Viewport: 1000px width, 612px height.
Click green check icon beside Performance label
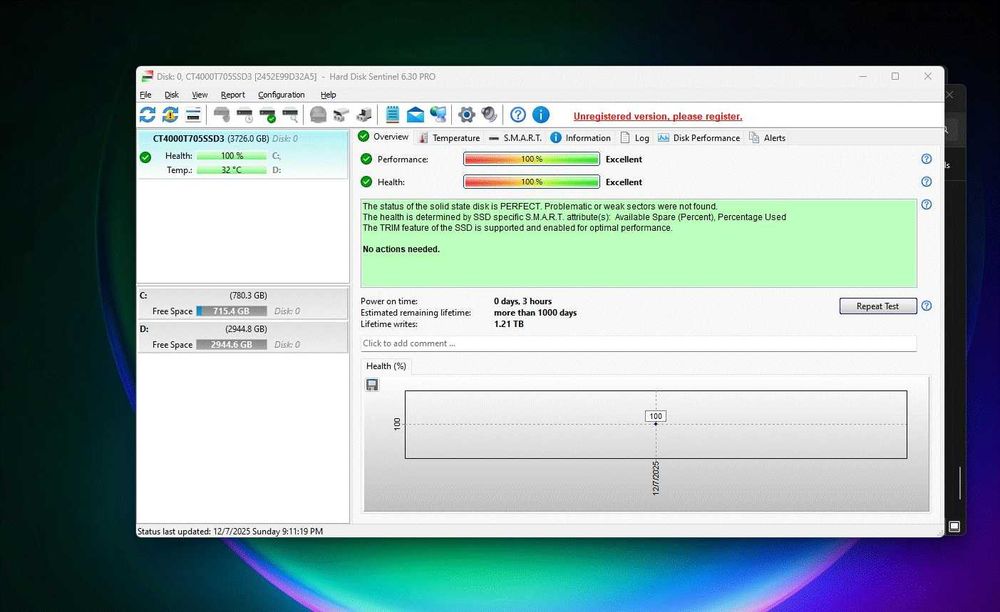coord(366,159)
